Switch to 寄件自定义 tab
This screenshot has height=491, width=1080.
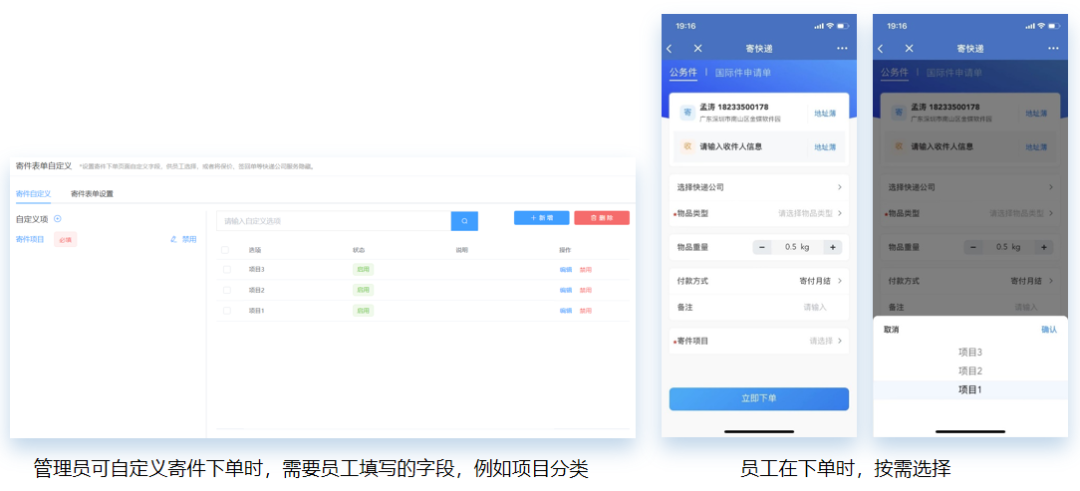pos(33,194)
